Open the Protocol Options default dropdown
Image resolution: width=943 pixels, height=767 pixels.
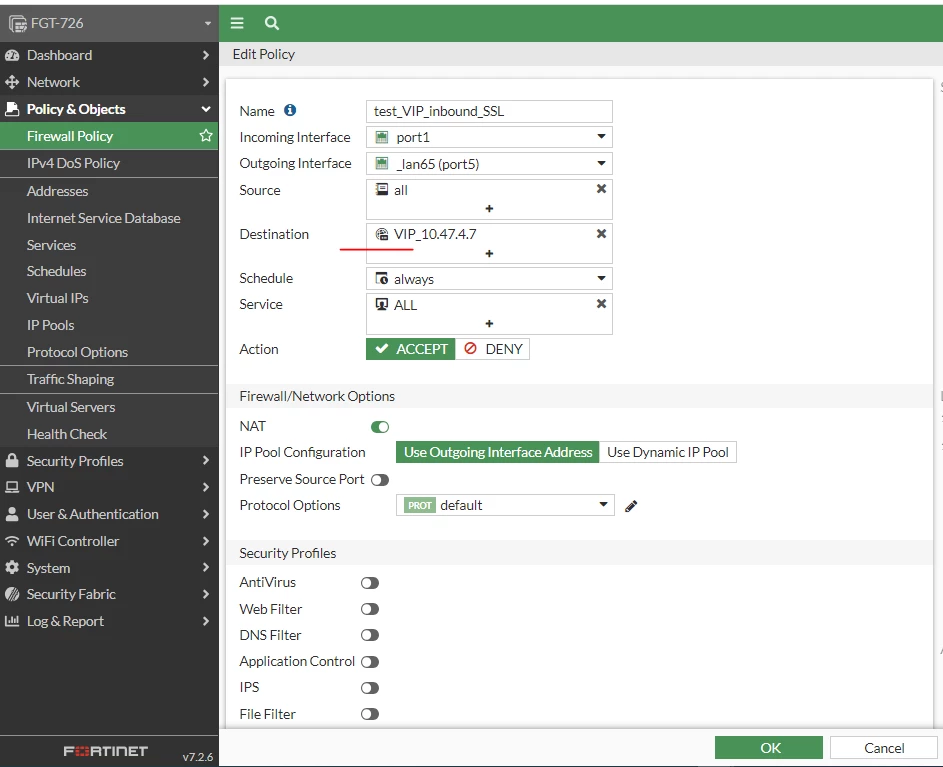click(x=505, y=505)
